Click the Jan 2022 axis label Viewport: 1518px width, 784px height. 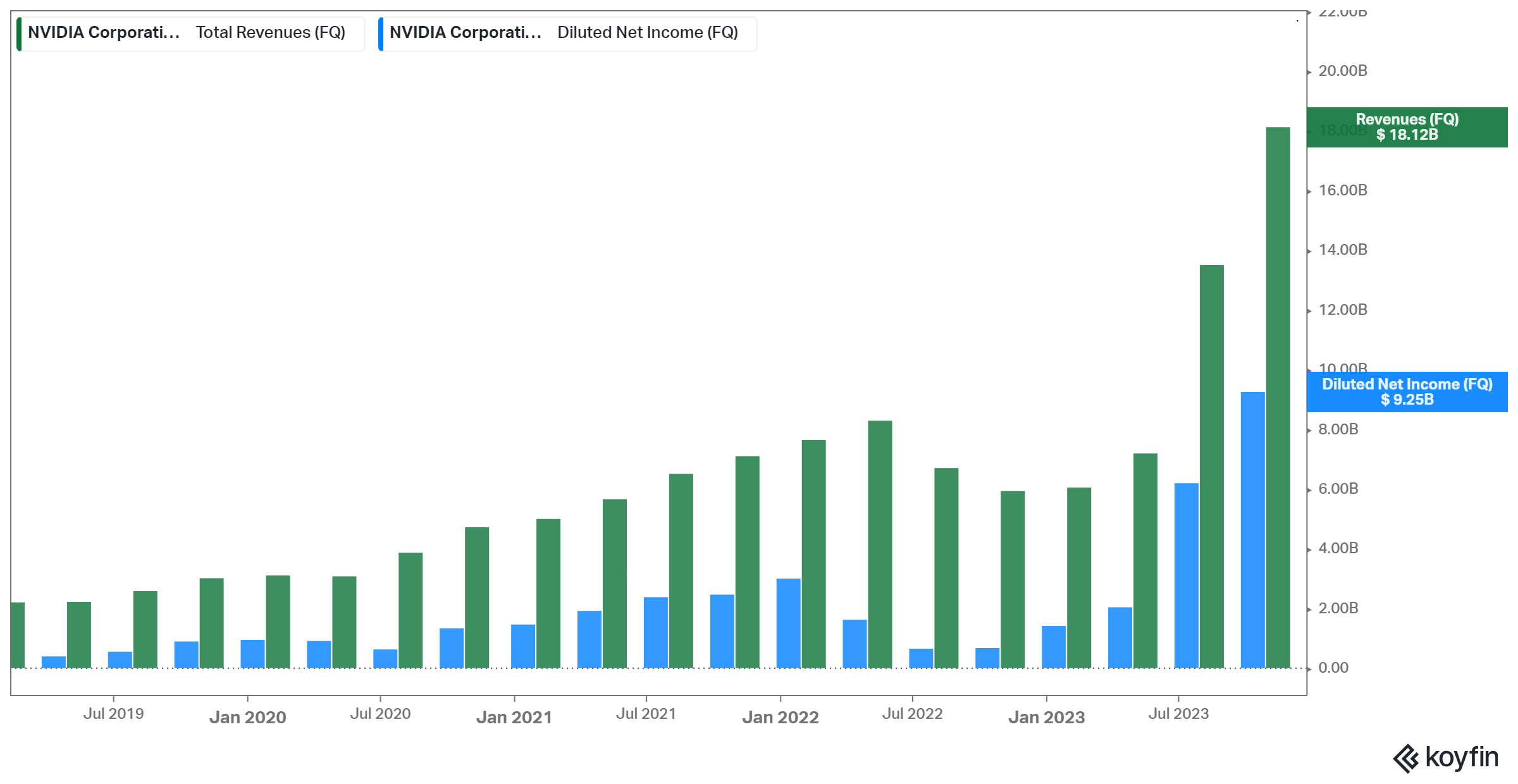pyautogui.click(x=780, y=717)
